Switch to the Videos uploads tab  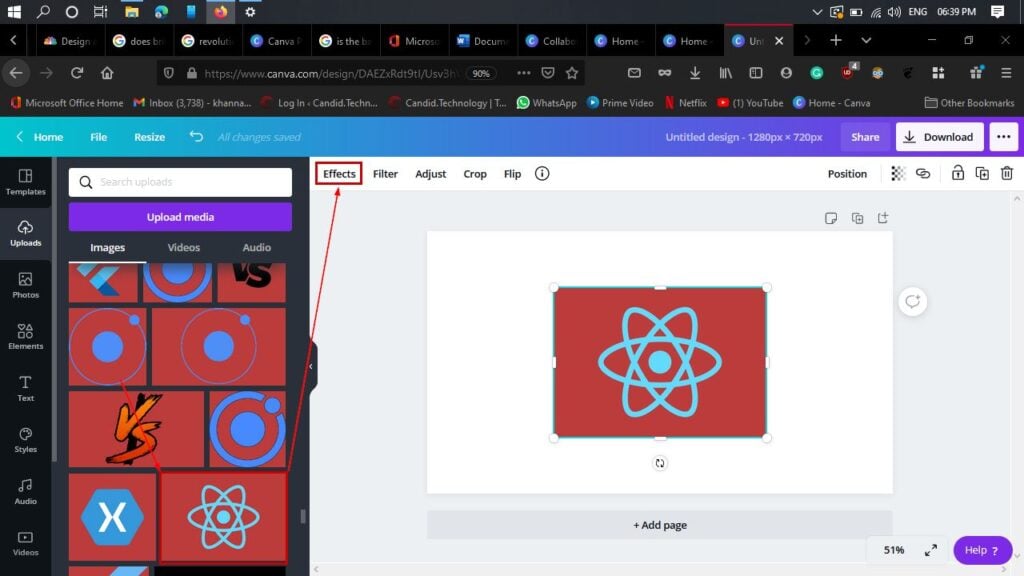184,248
